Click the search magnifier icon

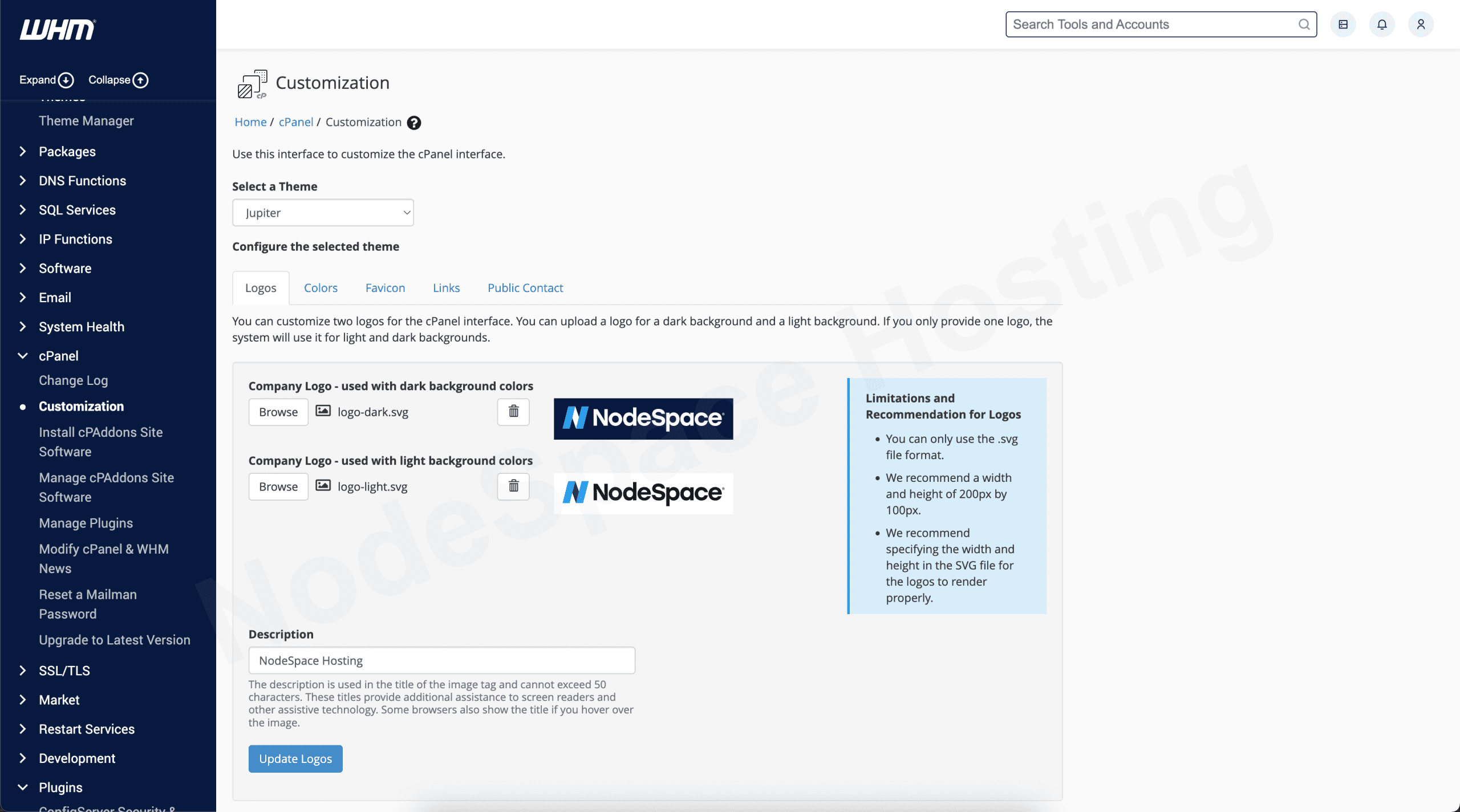(x=1304, y=25)
